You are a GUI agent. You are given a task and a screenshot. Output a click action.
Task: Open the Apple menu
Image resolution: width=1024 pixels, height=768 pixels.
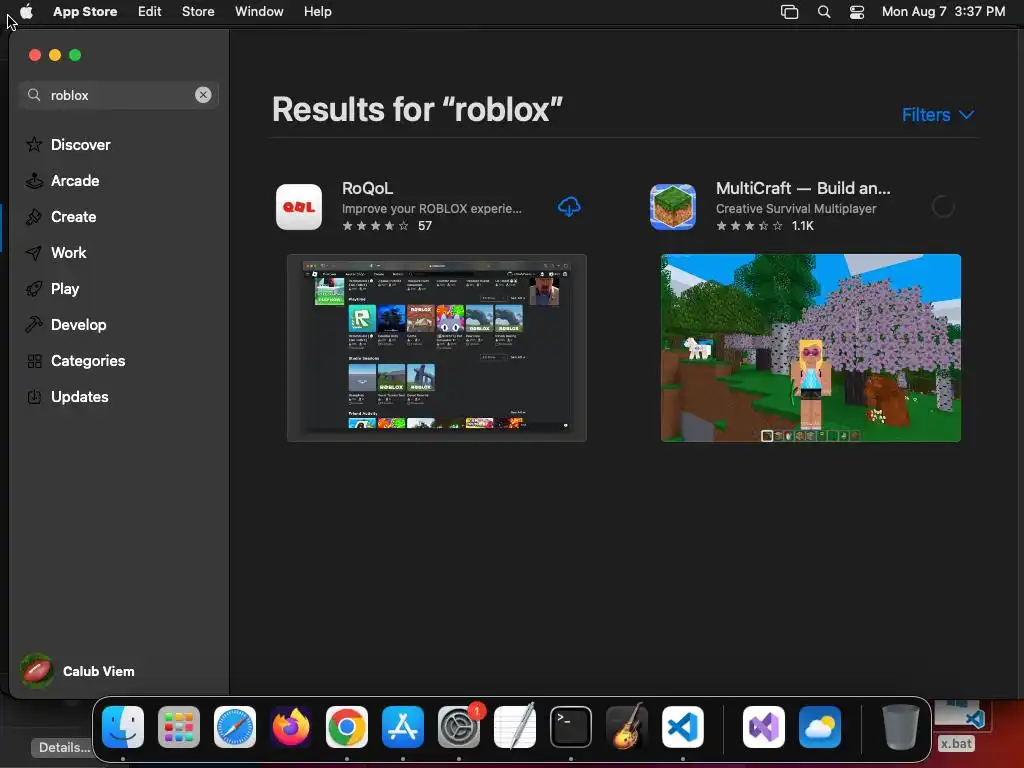(26, 12)
